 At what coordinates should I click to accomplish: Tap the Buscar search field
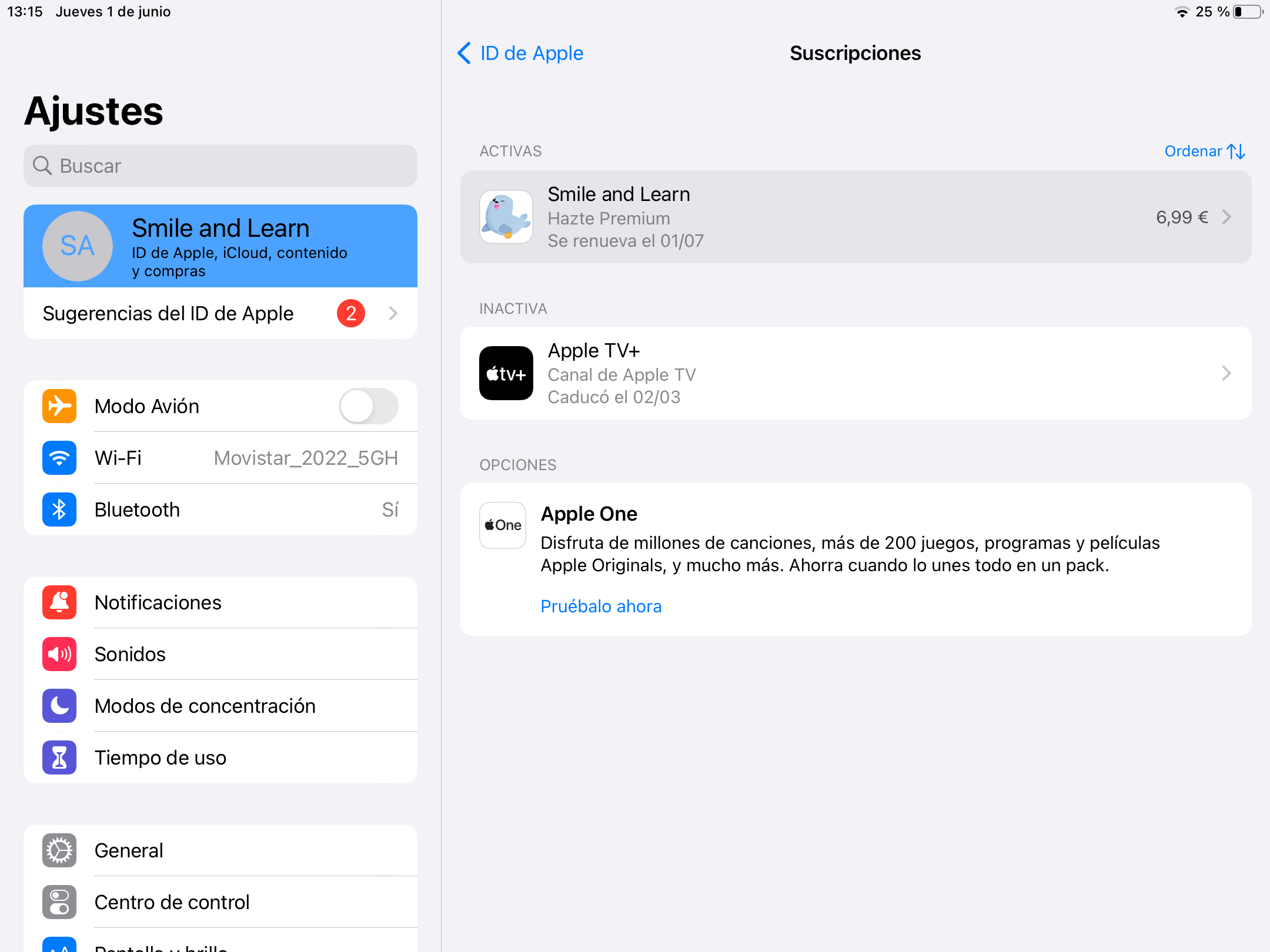tap(220, 166)
